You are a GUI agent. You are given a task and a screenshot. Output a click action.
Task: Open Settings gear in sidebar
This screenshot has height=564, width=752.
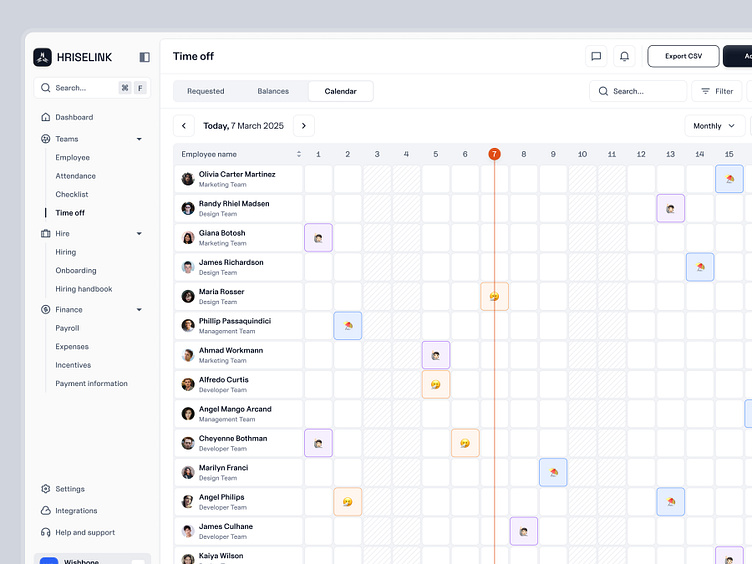(46, 489)
